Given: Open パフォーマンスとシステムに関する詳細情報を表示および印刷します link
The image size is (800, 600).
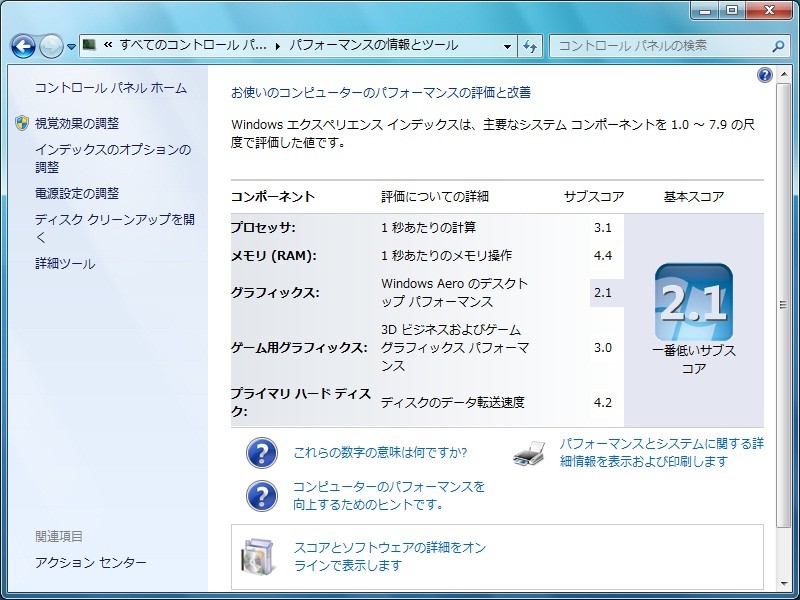Looking at the screenshot, I should coord(662,453).
